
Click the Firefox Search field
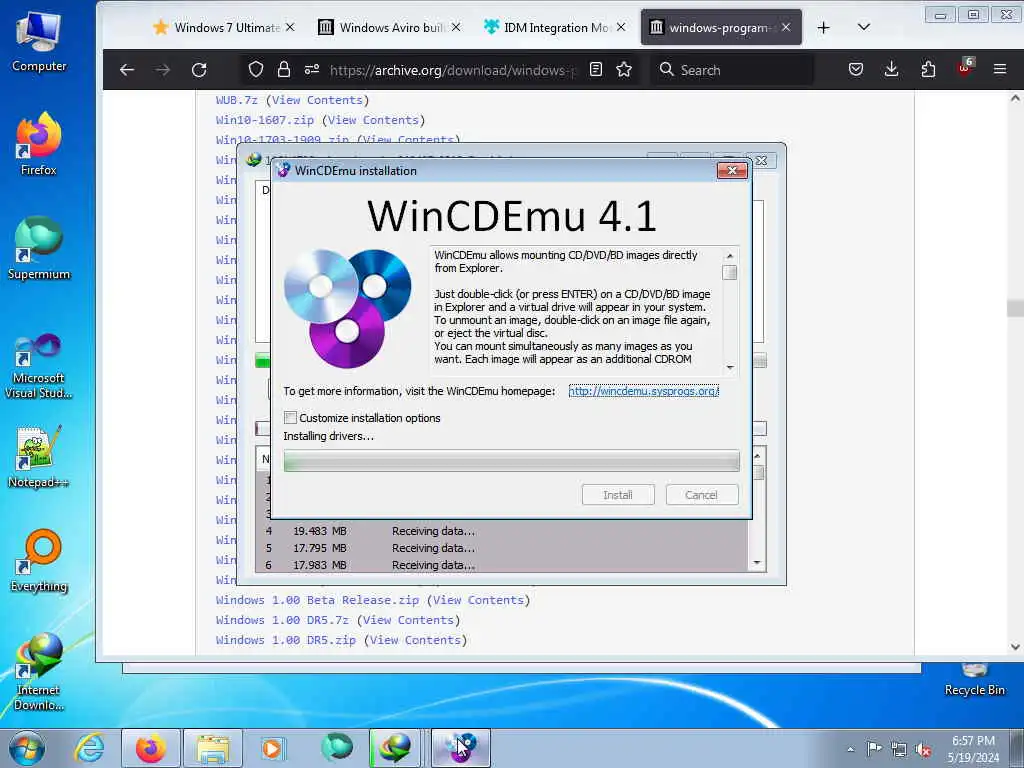pyautogui.click(x=733, y=70)
